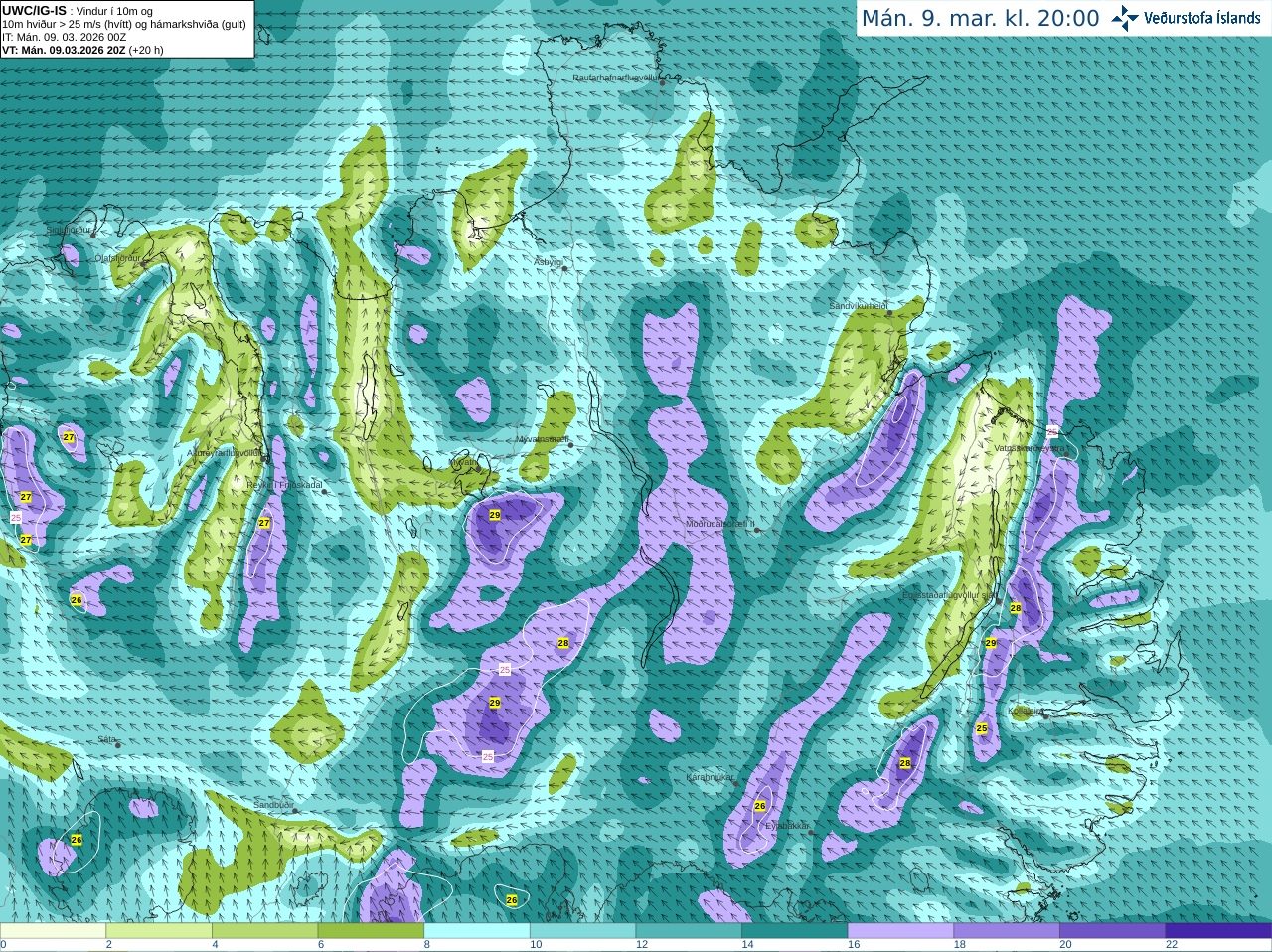Click the 'UWC/IG-IS' model title text
Viewport: 1272px width, 952px height.
[34, 10]
